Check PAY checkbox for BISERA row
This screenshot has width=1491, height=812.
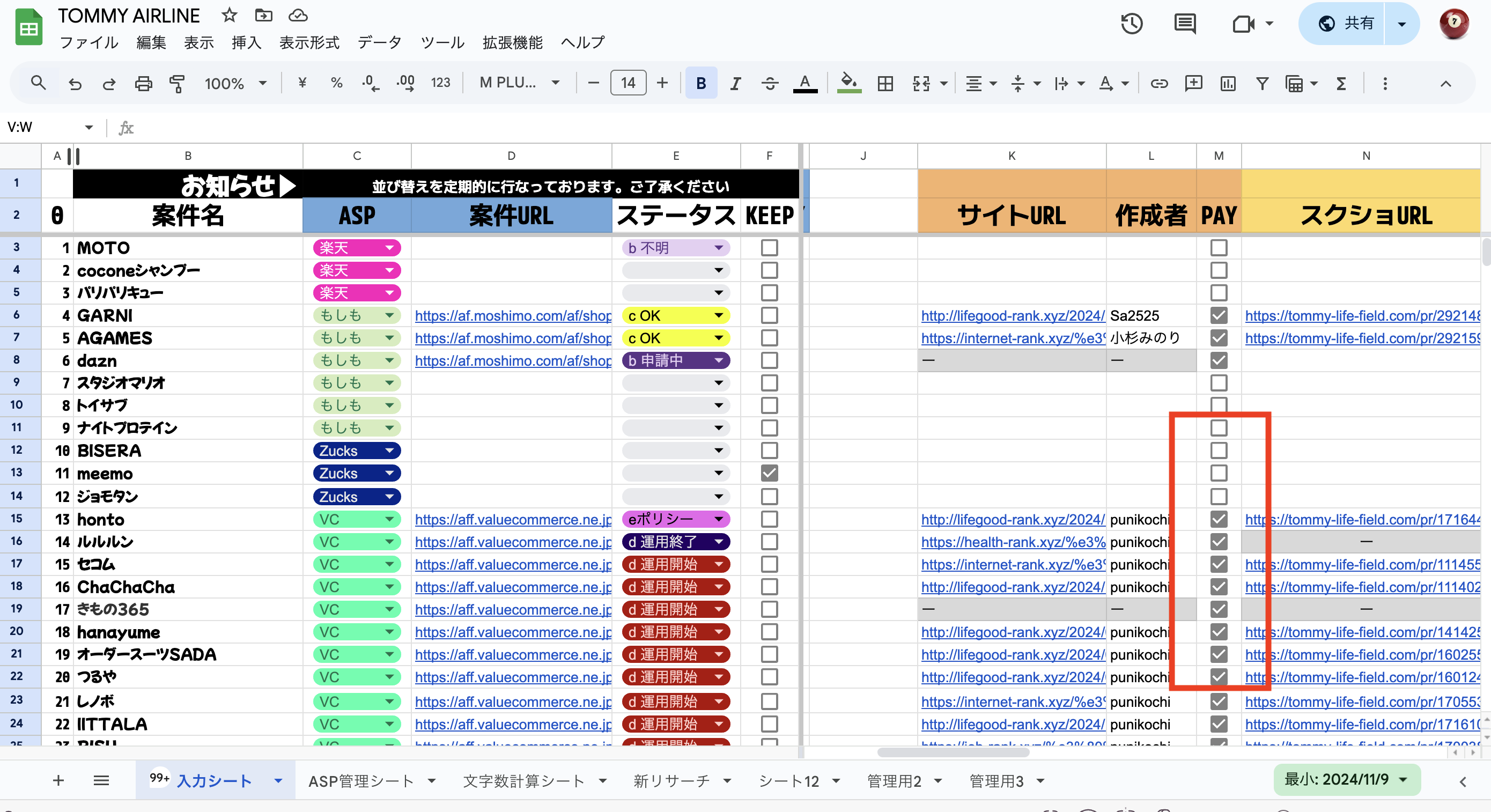click(x=1219, y=451)
